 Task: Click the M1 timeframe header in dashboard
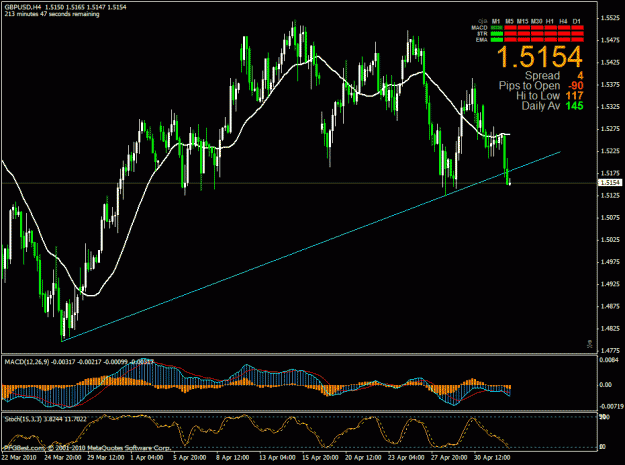click(x=496, y=21)
